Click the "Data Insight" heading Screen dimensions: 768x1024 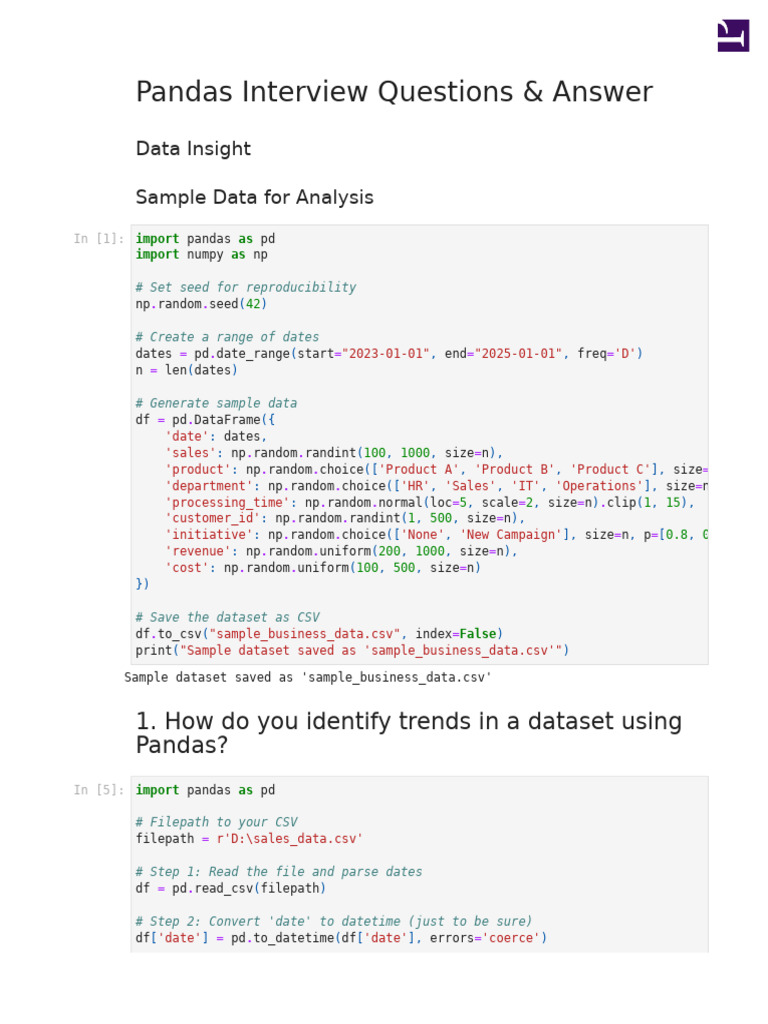click(x=193, y=149)
